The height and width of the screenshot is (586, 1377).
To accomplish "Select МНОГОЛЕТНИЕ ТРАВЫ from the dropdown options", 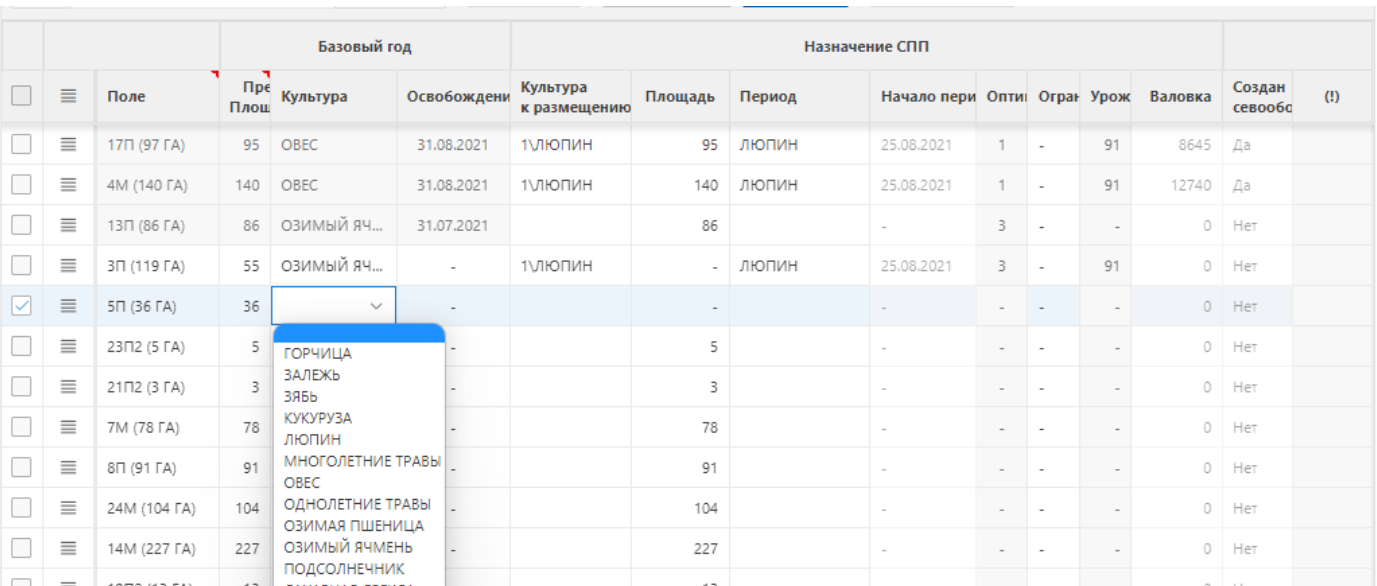I will (x=362, y=461).
